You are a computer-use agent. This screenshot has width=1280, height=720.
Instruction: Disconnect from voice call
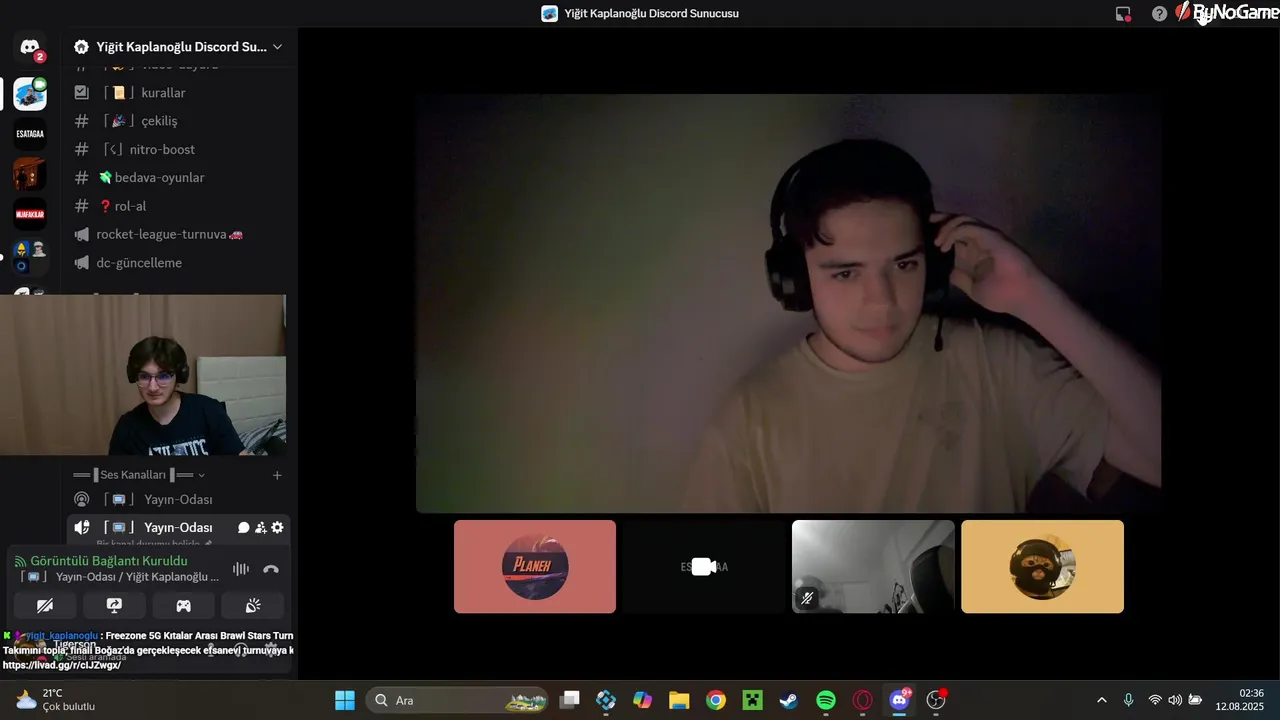pos(270,569)
